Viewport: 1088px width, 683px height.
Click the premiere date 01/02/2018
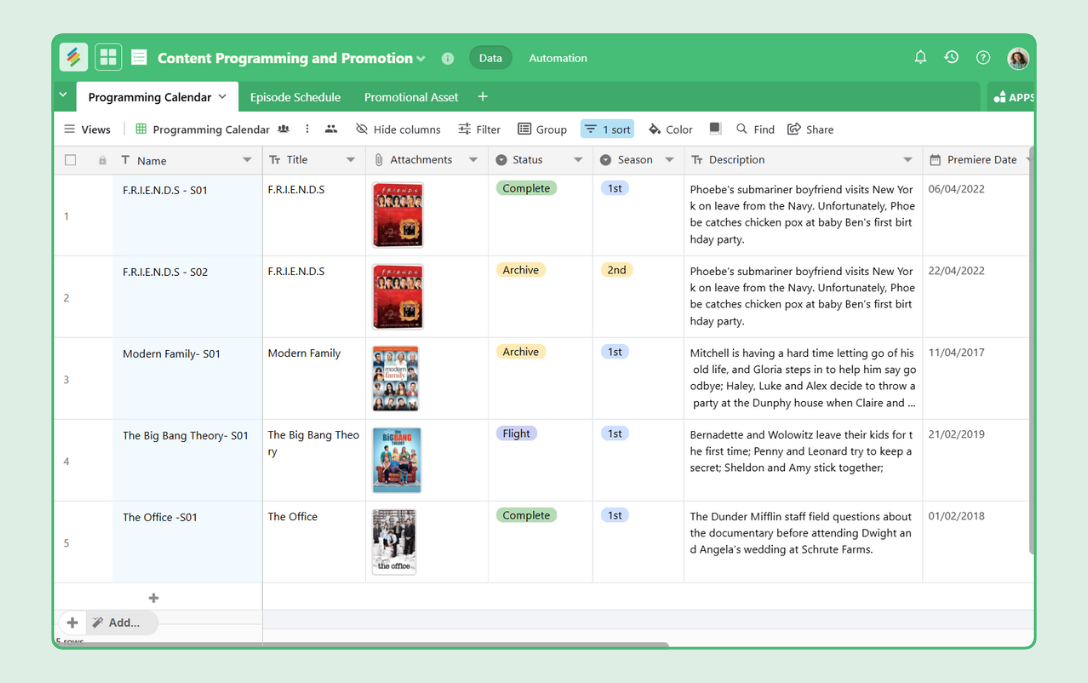tap(956, 516)
